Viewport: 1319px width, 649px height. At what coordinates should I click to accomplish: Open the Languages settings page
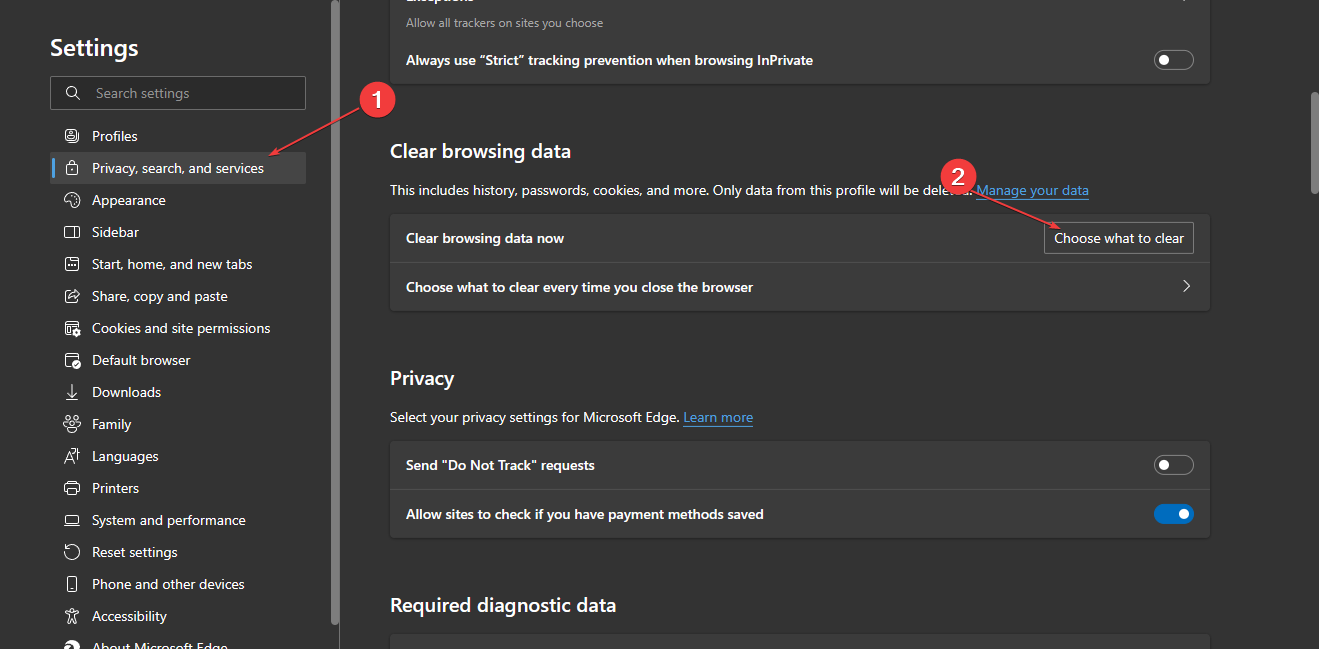(125, 456)
